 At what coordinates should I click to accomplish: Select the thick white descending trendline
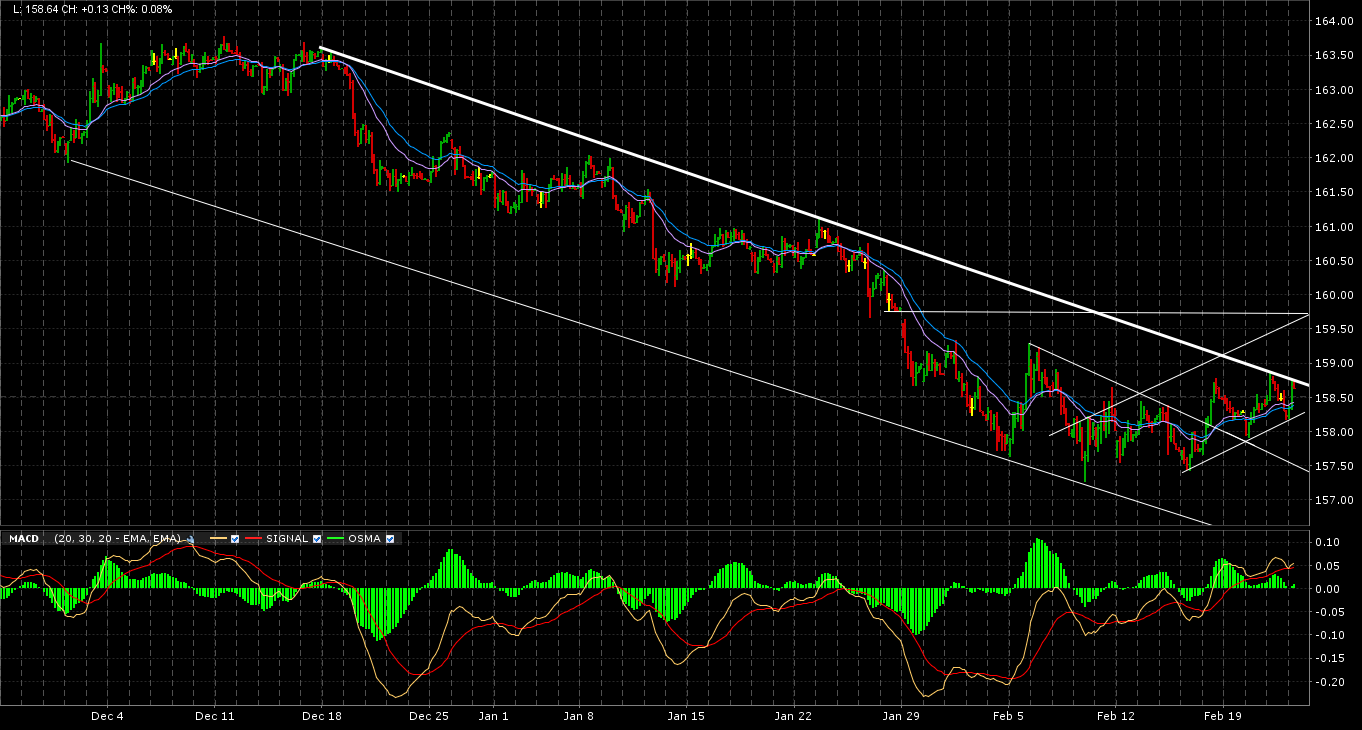814,216
